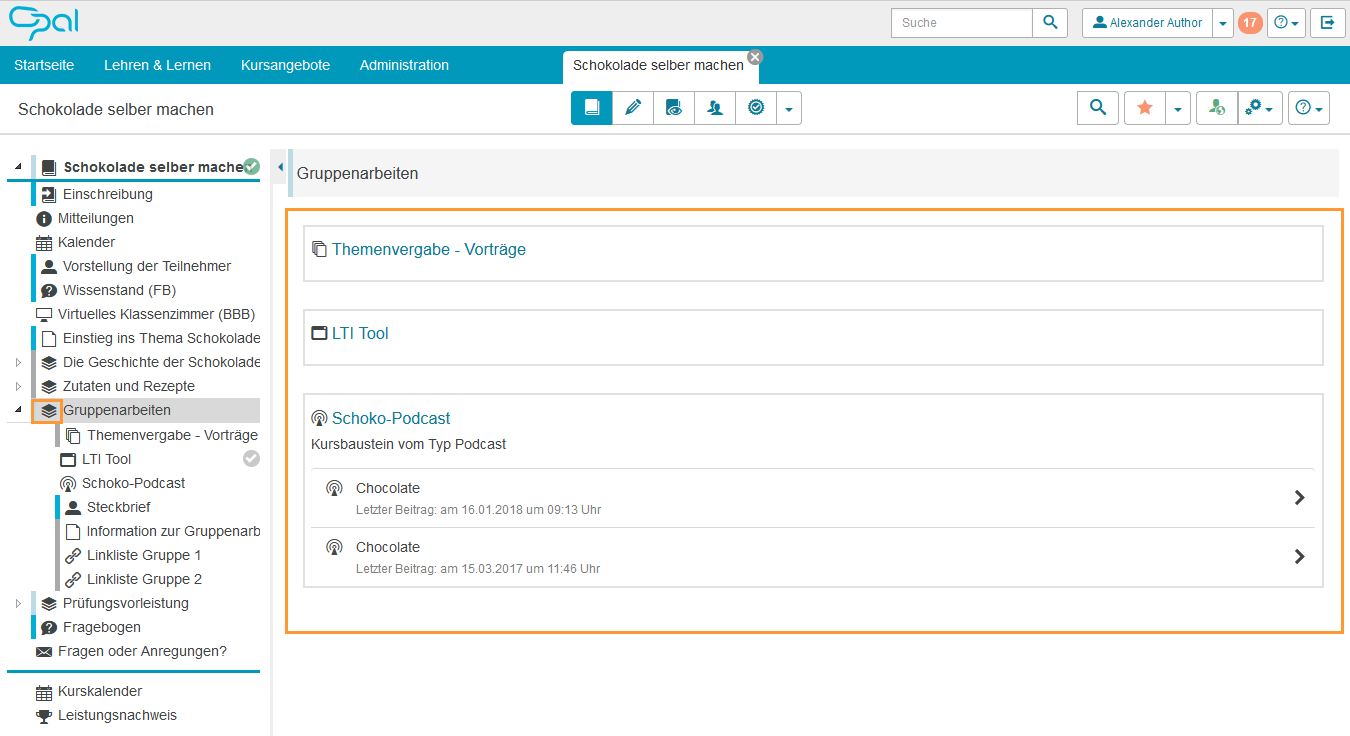Click green checkmark beside course title

[x=252, y=167]
